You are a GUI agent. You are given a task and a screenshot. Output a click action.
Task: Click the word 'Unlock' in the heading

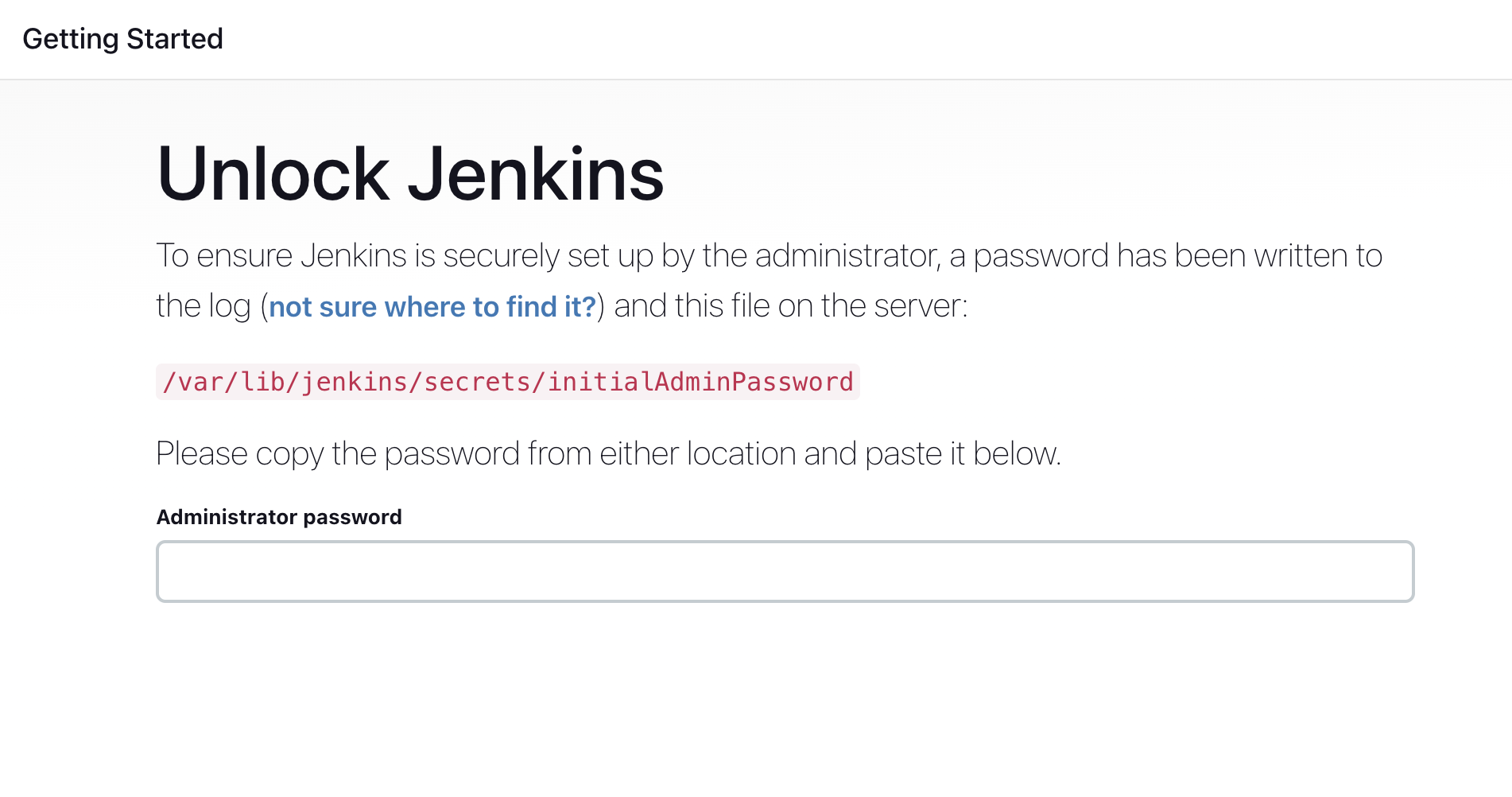click(273, 173)
